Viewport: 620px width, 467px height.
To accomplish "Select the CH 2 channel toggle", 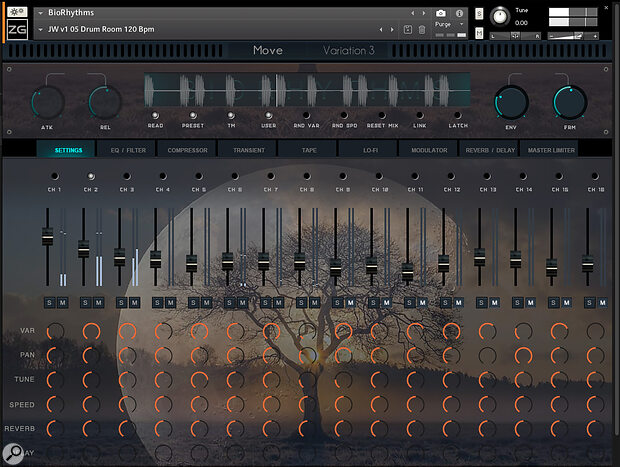I will click(x=91, y=176).
